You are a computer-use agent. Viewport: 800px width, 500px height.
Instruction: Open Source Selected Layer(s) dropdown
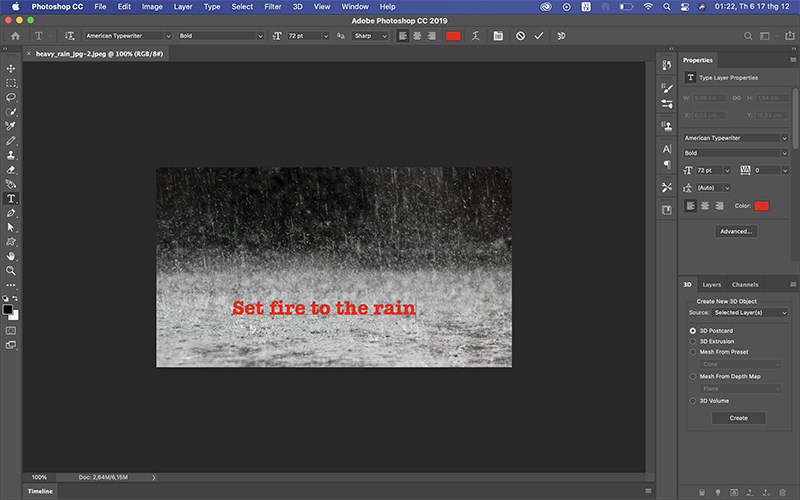tap(750, 312)
